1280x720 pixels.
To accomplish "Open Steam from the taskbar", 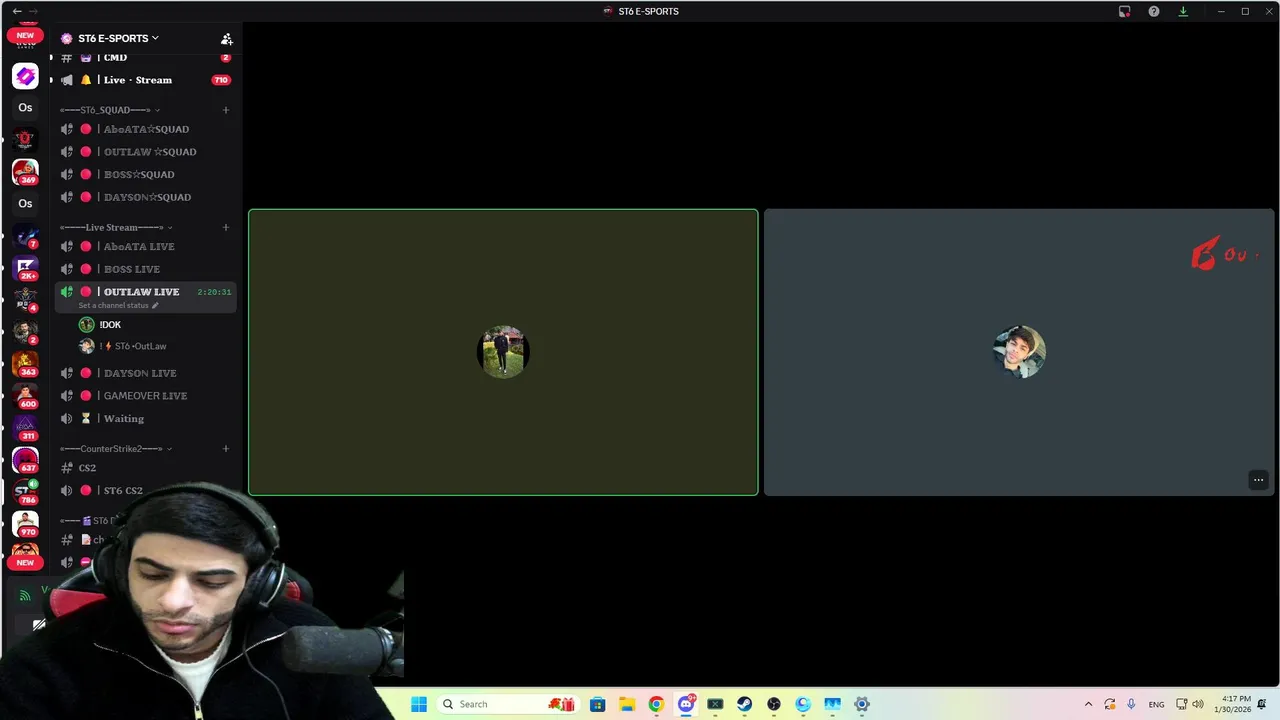I will click(x=745, y=704).
